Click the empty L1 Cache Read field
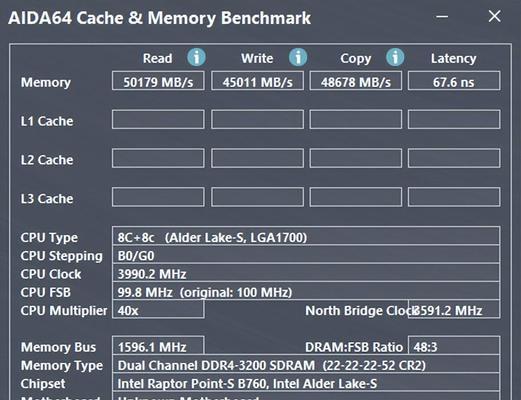The image size is (521, 400). tap(158, 119)
